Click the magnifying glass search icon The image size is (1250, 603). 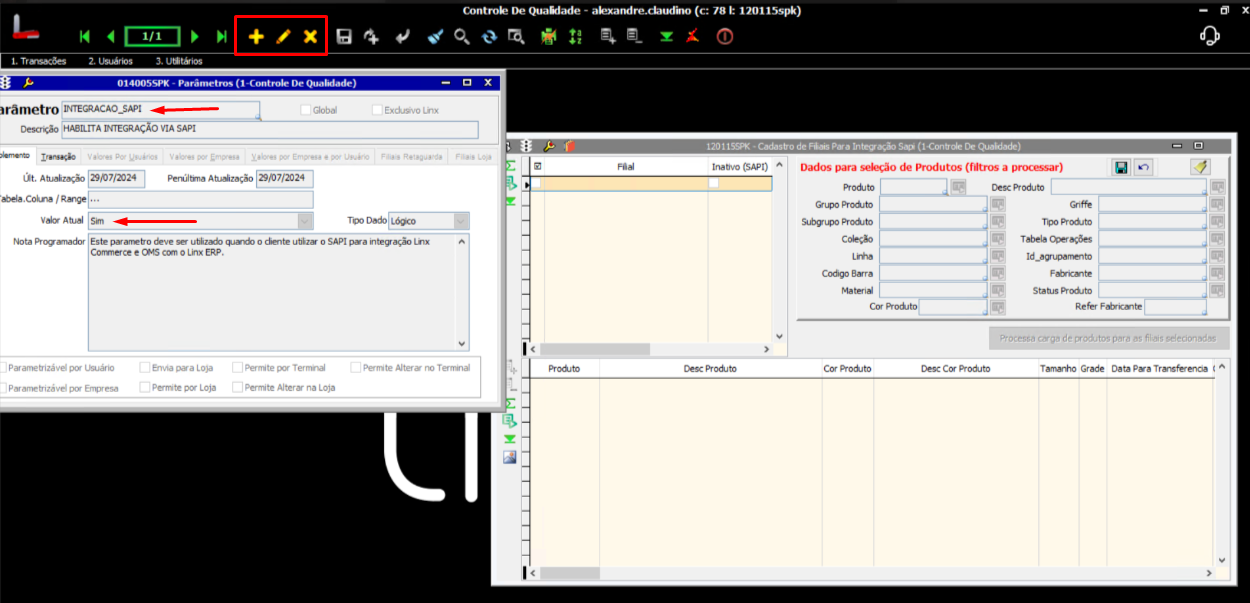[462, 37]
